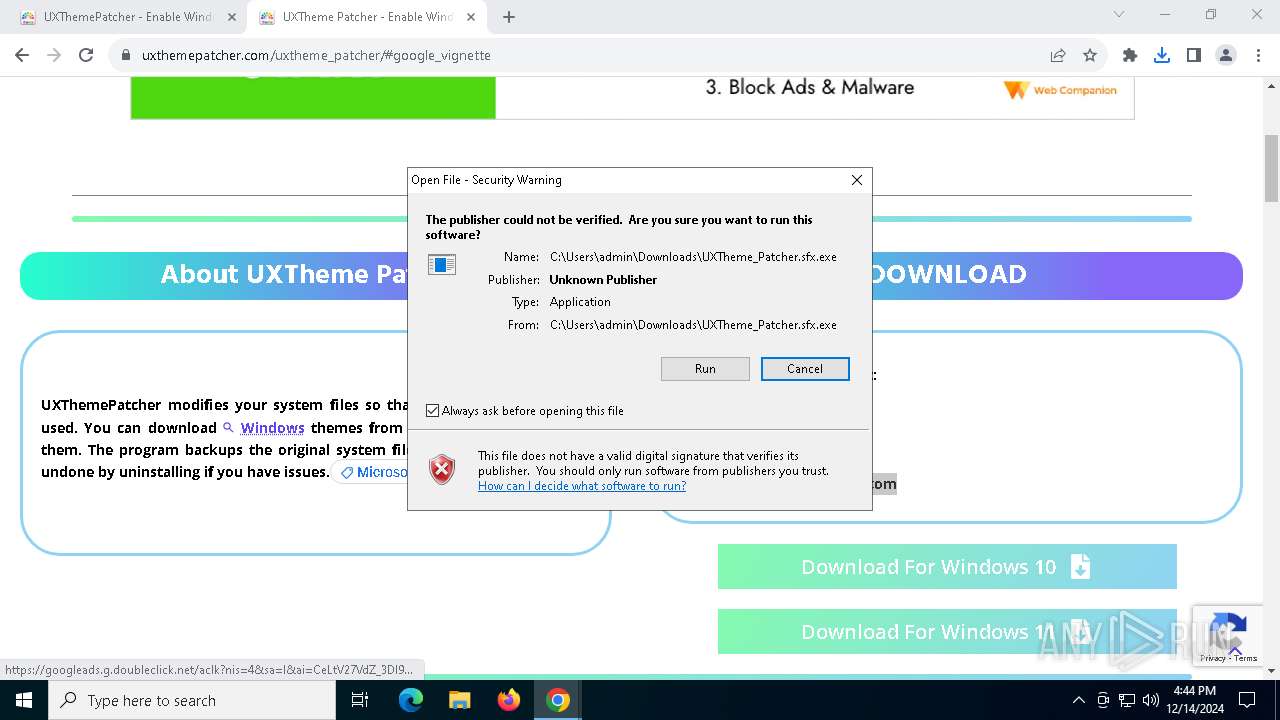Close the second UXTheme Patcher tab
This screenshot has width=1280, height=720.
[470, 17]
